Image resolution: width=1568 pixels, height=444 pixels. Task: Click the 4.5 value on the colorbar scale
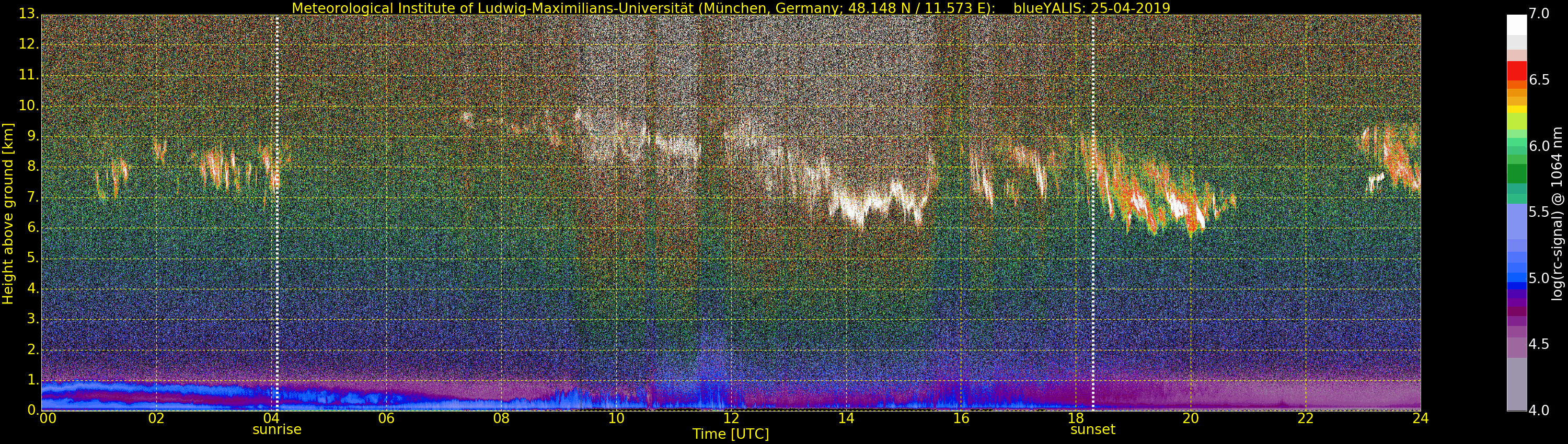(x=1539, y=344)
